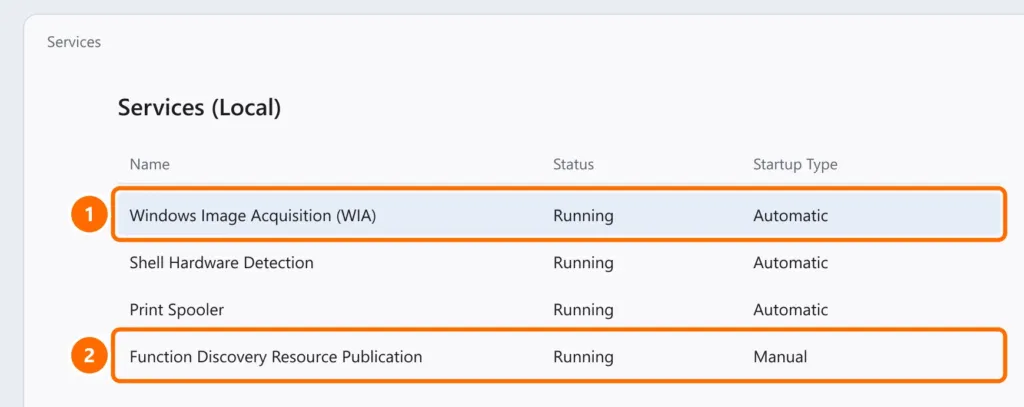Click Running status of Function Discovery Resource Publication
Screen dimensions: 1024x407
583,357
